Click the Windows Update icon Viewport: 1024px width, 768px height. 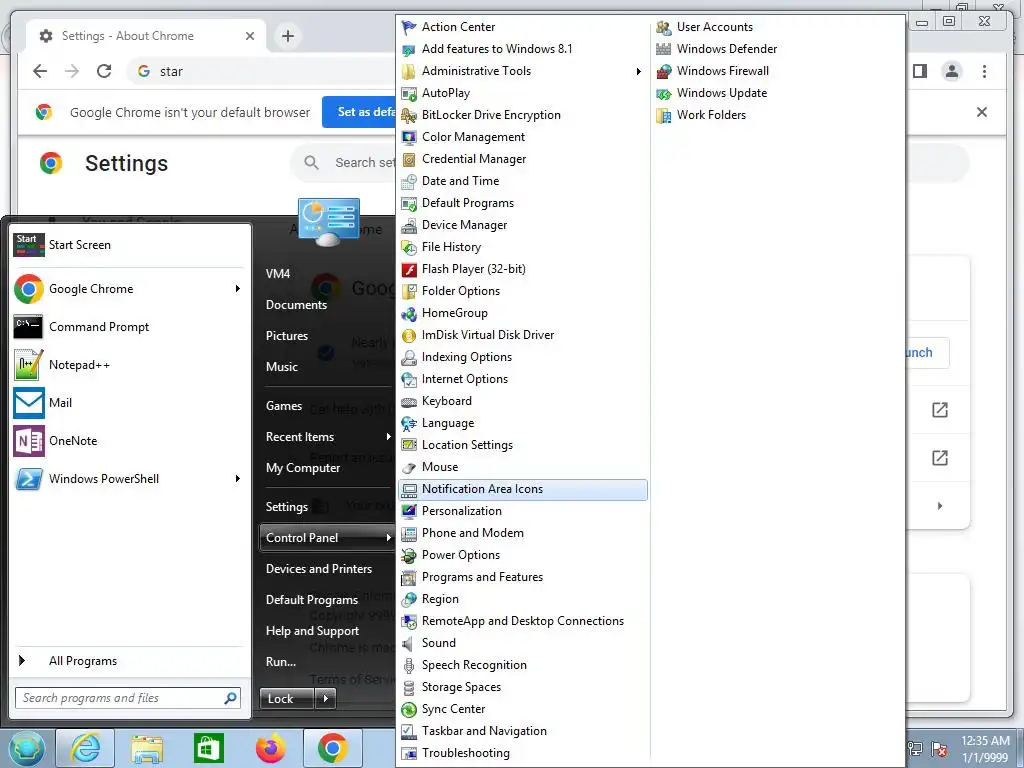click(x=664, y=93)
